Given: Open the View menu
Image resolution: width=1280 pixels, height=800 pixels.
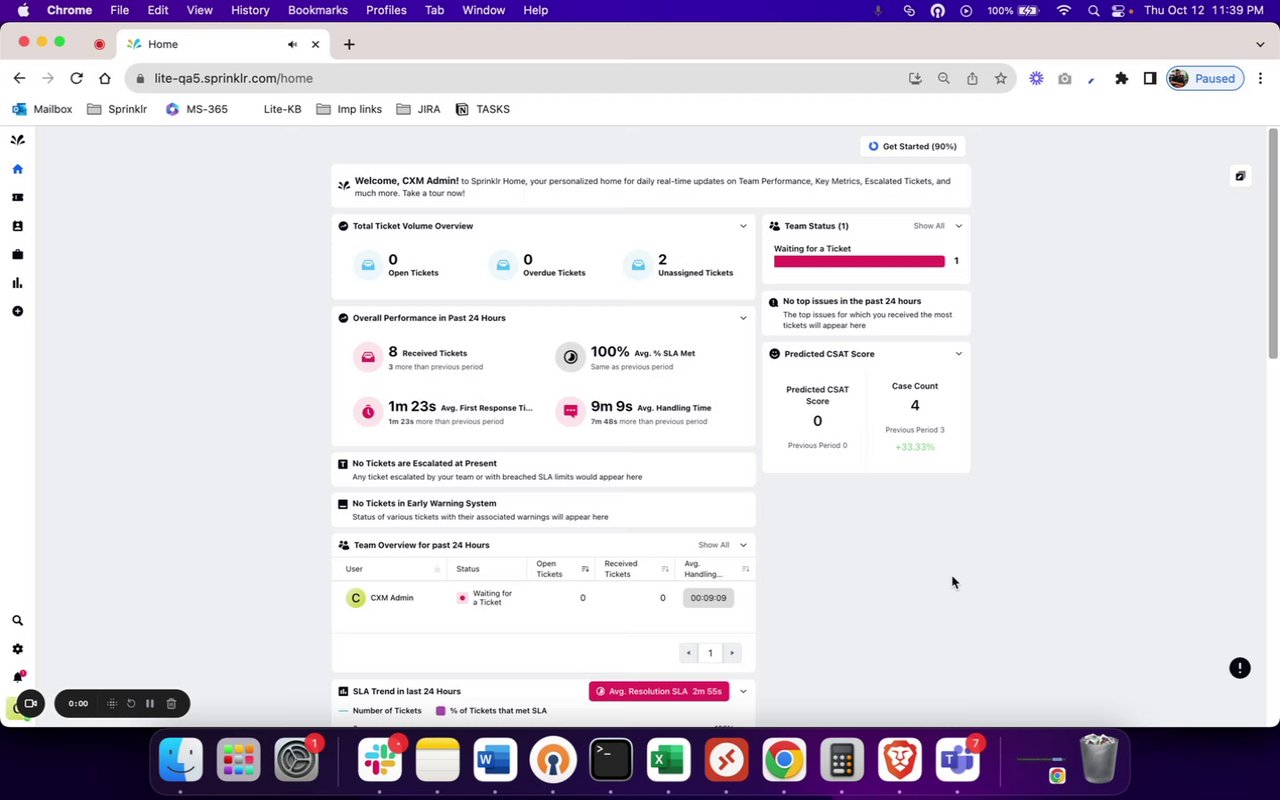Looking at the screenshot, I should [x=200, y=10].
